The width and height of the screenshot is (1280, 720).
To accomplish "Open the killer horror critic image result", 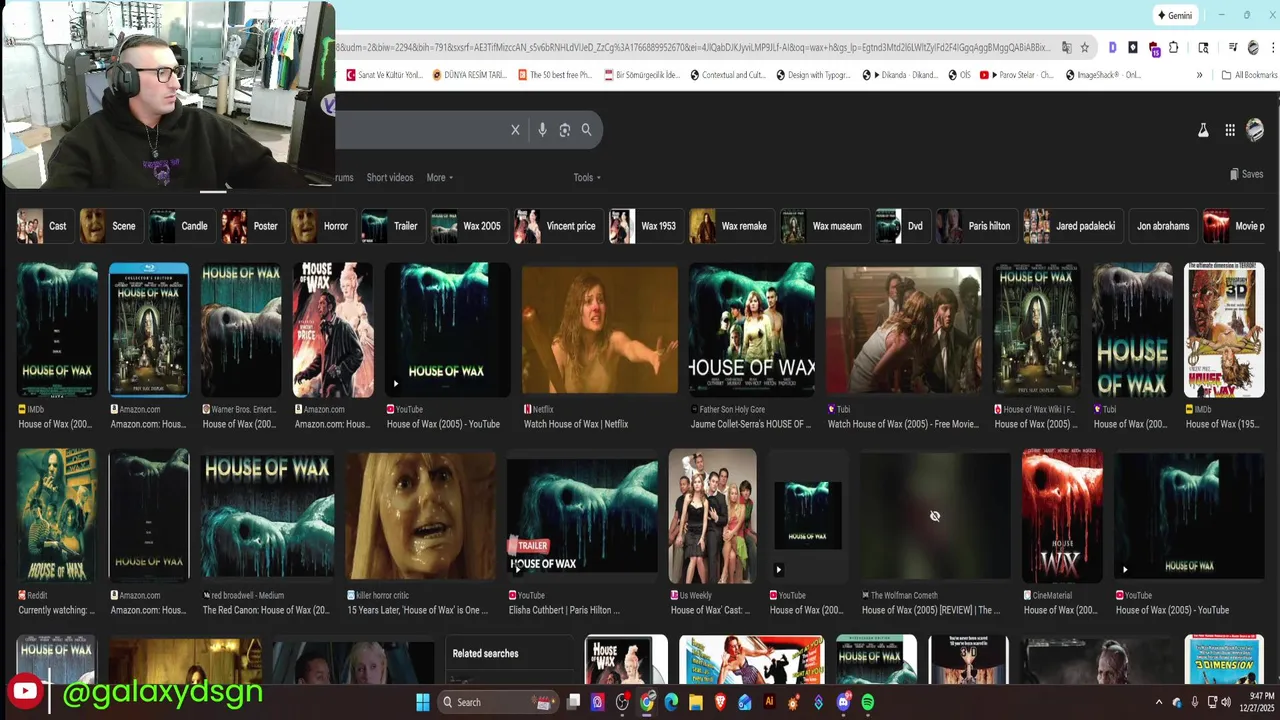I will (420, 516).
